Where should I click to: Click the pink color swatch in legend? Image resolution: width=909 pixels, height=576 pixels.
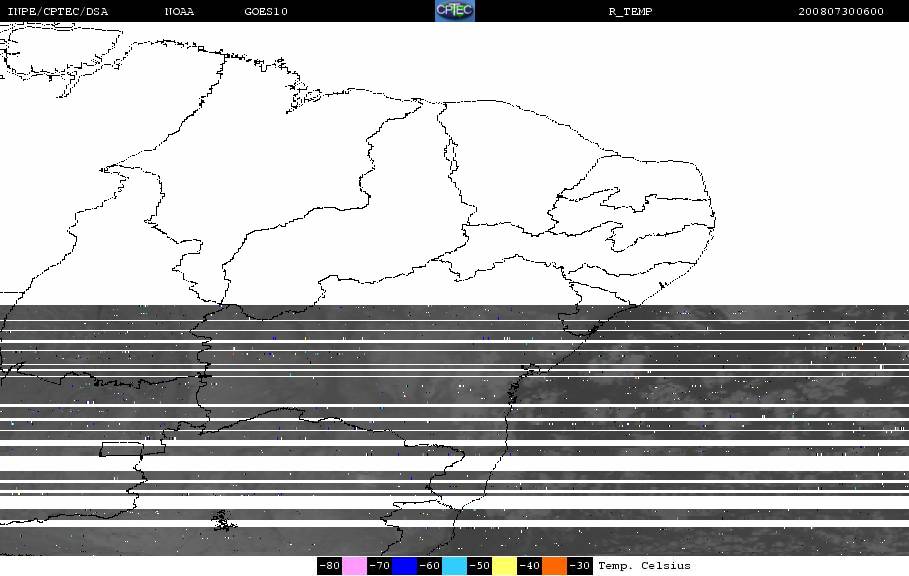click(354, 566)
